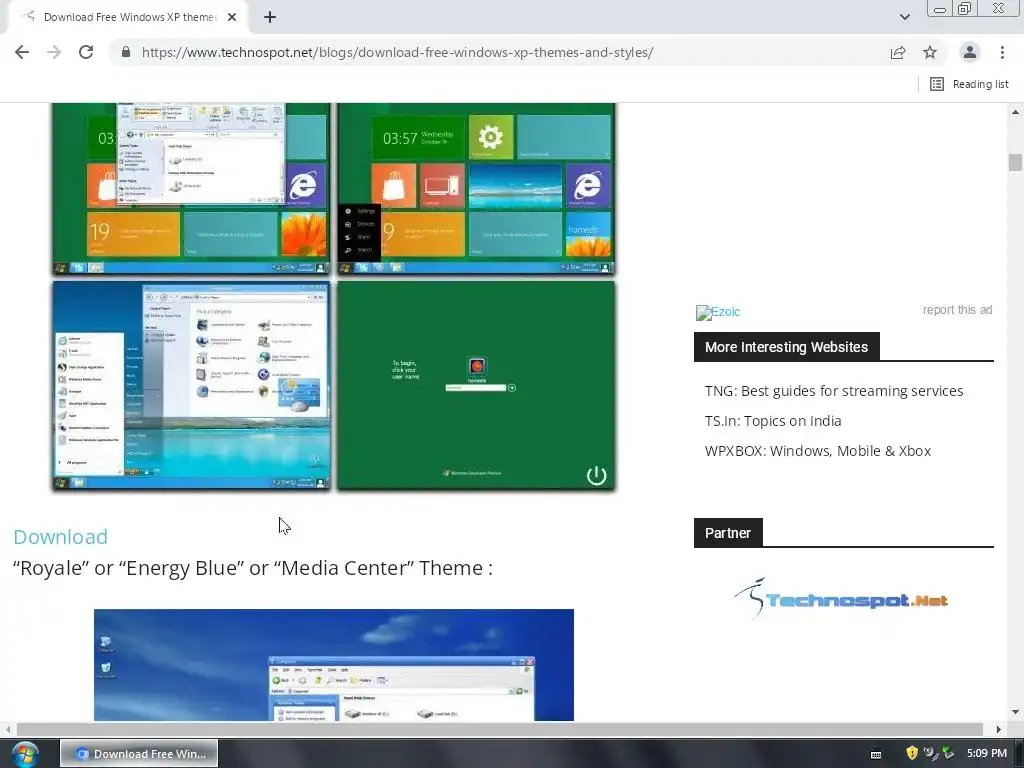1024x768 pixels.
Task: Click the Technospot.Net partner logo
Action: 842,598
